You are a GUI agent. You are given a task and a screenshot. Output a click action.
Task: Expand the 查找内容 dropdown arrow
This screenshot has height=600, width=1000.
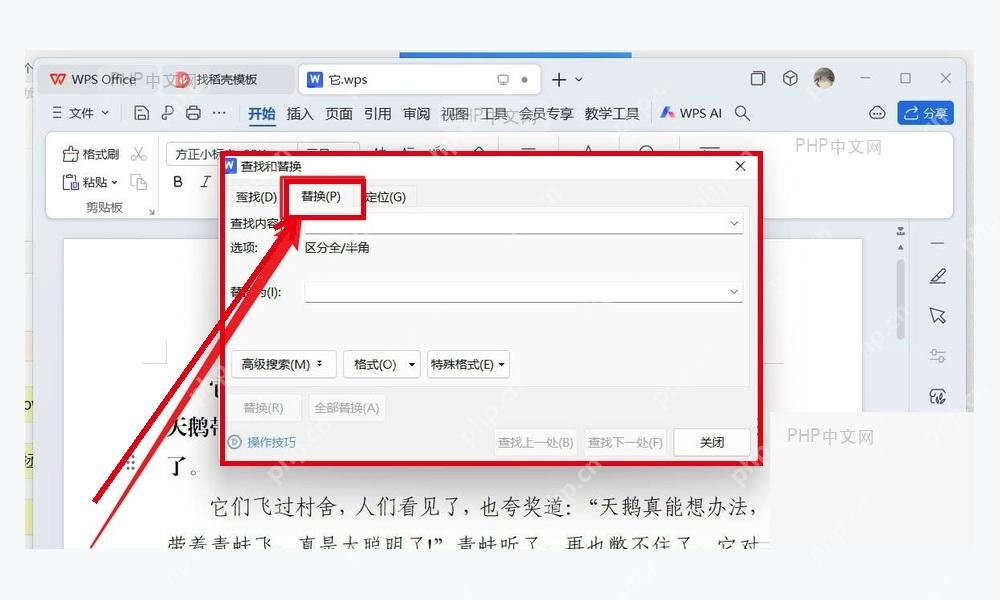pyautogui.click(x=734, y=224)
